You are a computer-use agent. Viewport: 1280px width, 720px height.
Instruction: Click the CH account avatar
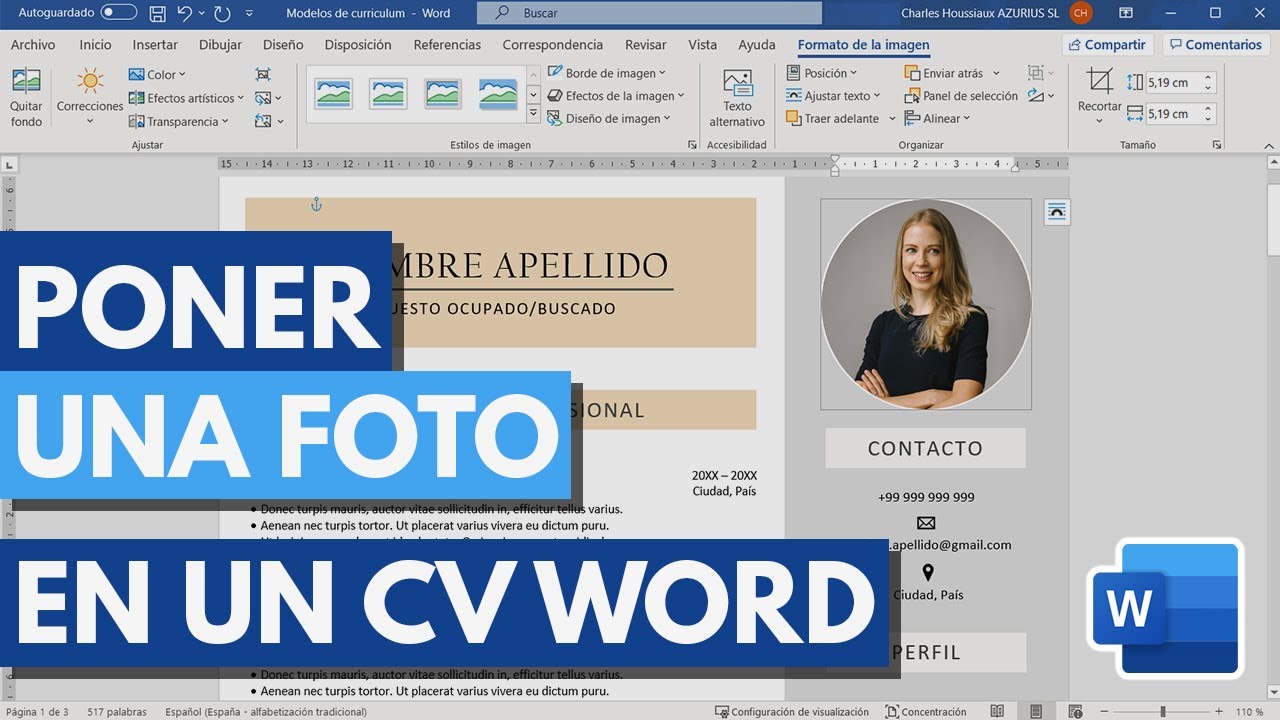point(1080,13)
